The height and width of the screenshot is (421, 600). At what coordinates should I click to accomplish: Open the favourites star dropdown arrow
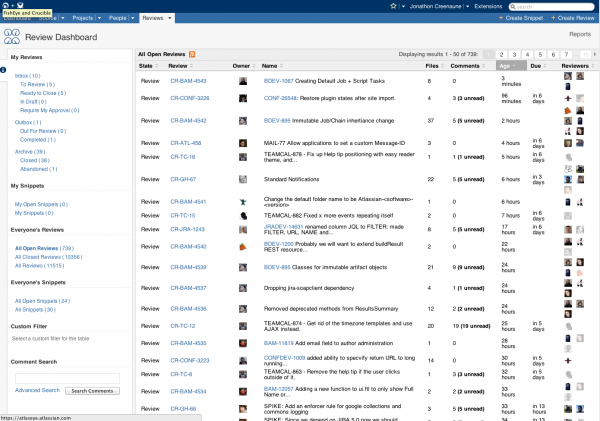coord(403,7)
